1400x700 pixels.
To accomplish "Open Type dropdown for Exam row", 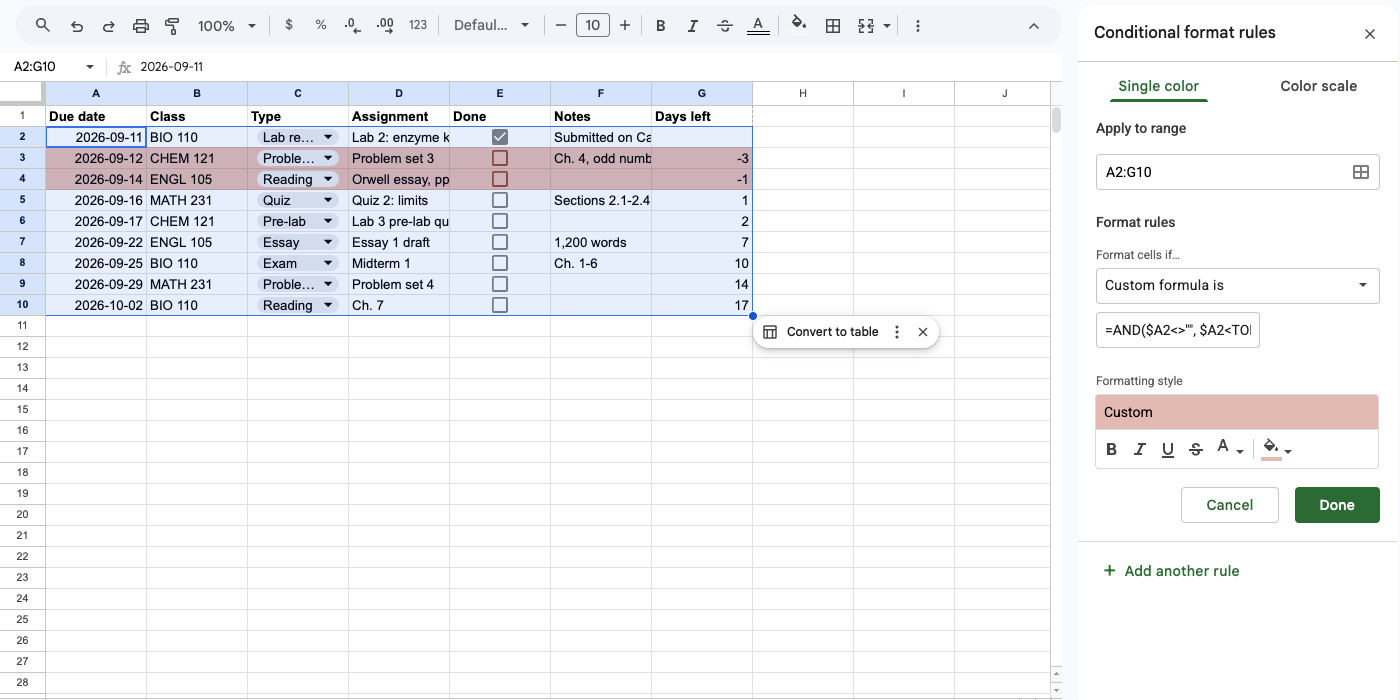I will (x=329, y=263).
